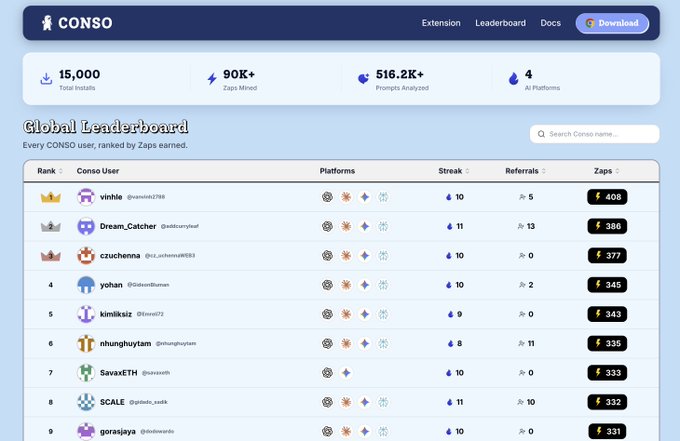
Task: Sort the table by Referrals
Action: [525, 171]
